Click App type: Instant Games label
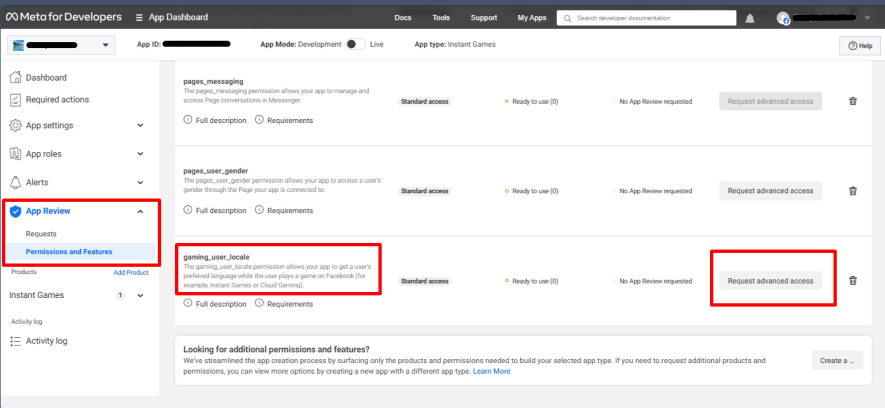The image size is (885, 408). coord(455,44)
